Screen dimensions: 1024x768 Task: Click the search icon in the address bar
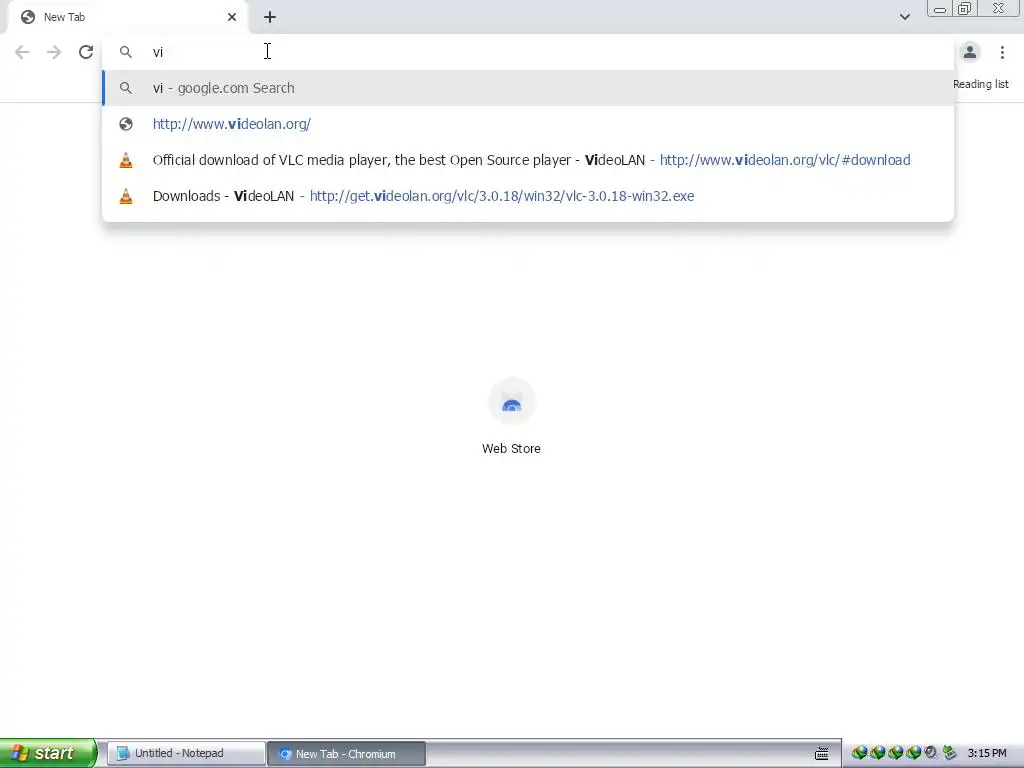[126, 52]
